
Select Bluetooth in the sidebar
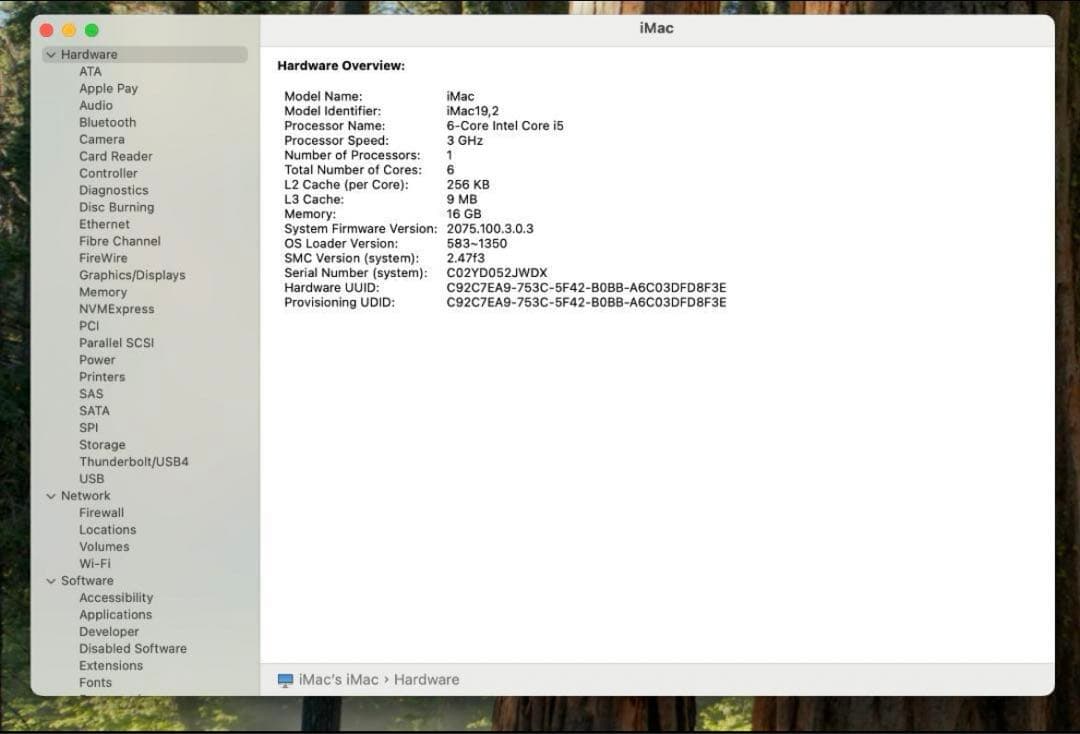(107, 122)
